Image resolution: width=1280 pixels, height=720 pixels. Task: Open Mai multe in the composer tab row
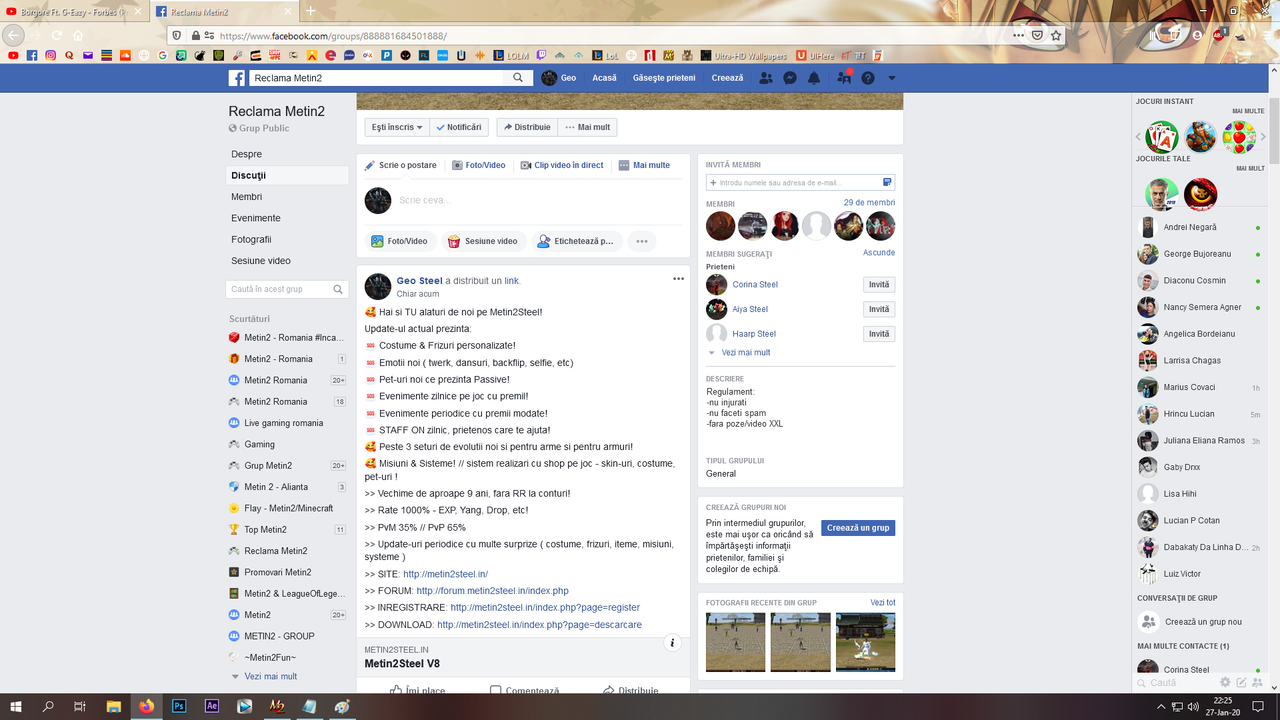click(644, 165)
